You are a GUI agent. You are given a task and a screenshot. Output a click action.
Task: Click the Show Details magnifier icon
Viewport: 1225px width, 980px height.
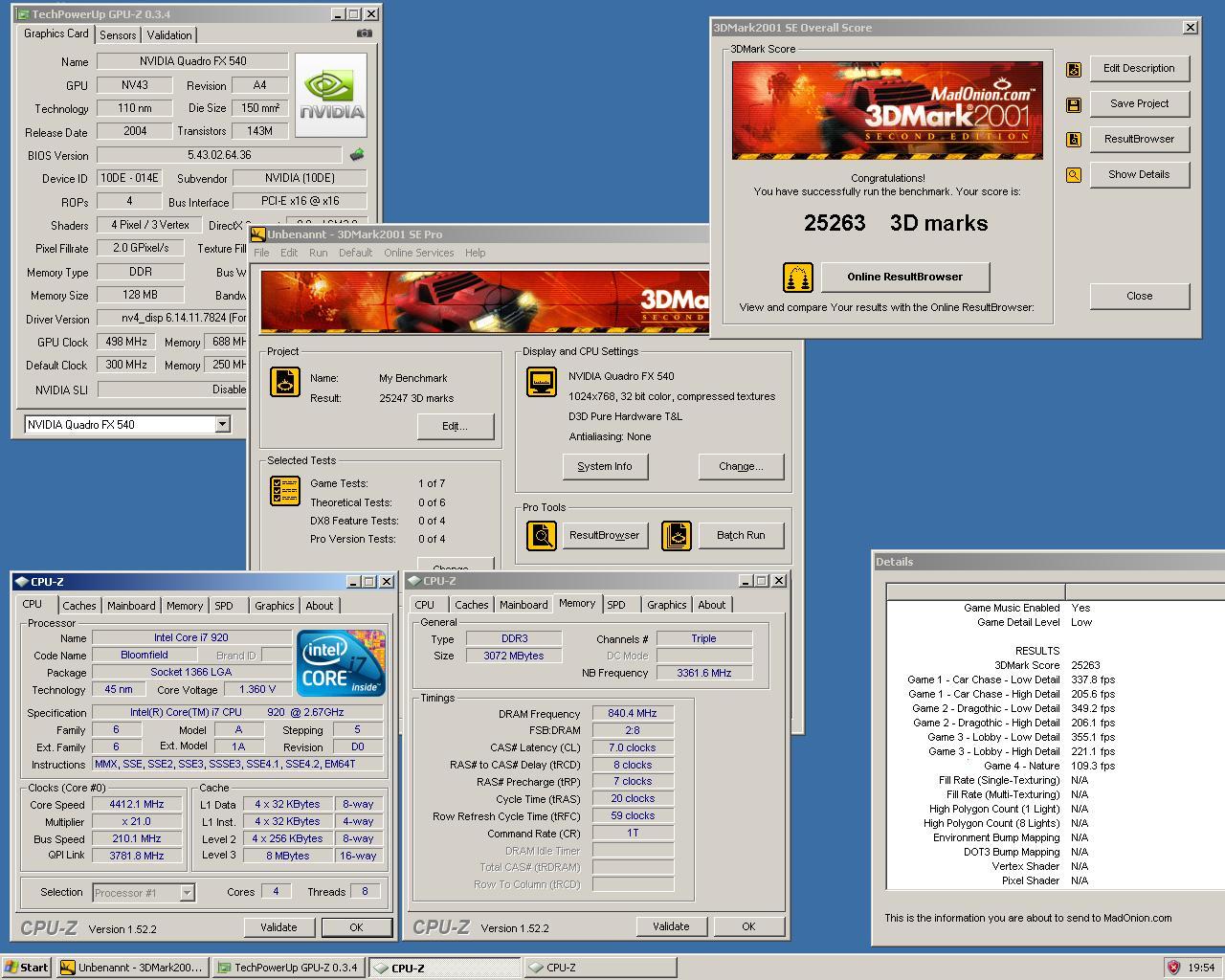(x=1074, y=175)
